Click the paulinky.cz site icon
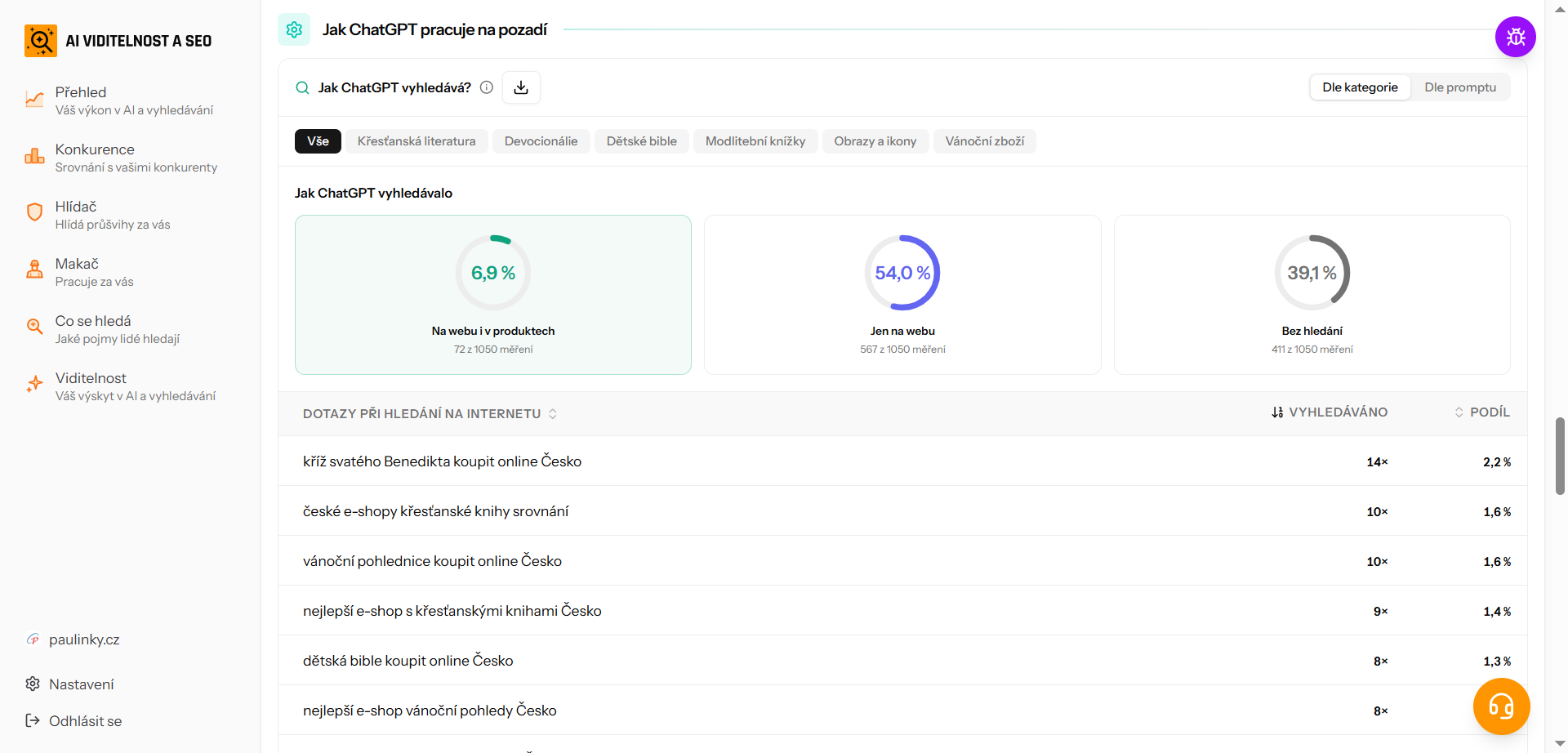The width and height of the screenshot is (1568, 753). [33, 639]
